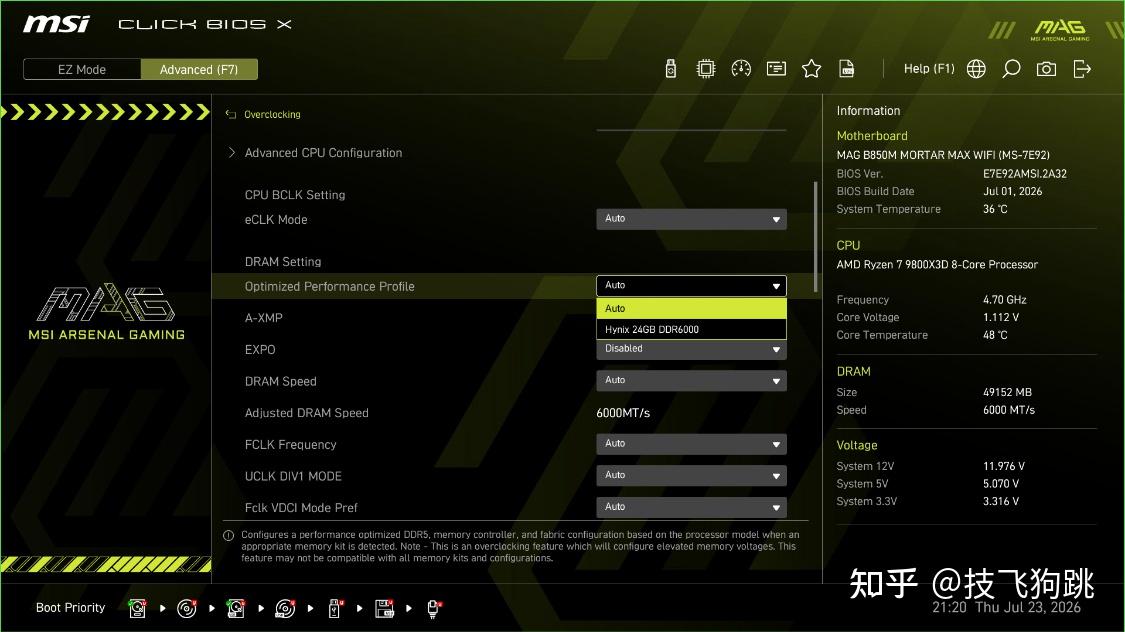Click the search magnifier icon
Viewport: 1125px width, 632px height.
point(1011,69)
